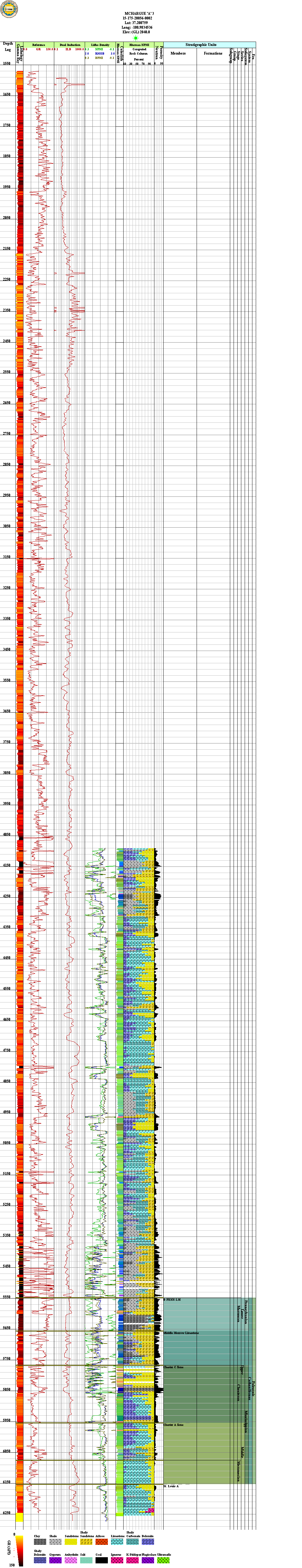This screenshot has width=302, height=1568.
Task: Click the Members column heading
Action: click(178, 54)
